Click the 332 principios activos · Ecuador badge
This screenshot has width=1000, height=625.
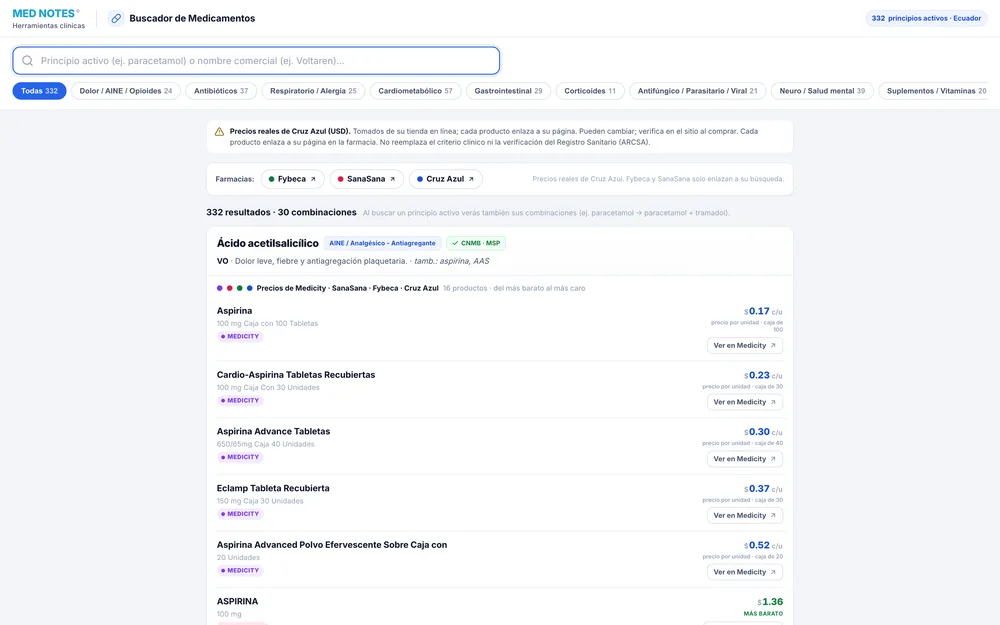926,18
